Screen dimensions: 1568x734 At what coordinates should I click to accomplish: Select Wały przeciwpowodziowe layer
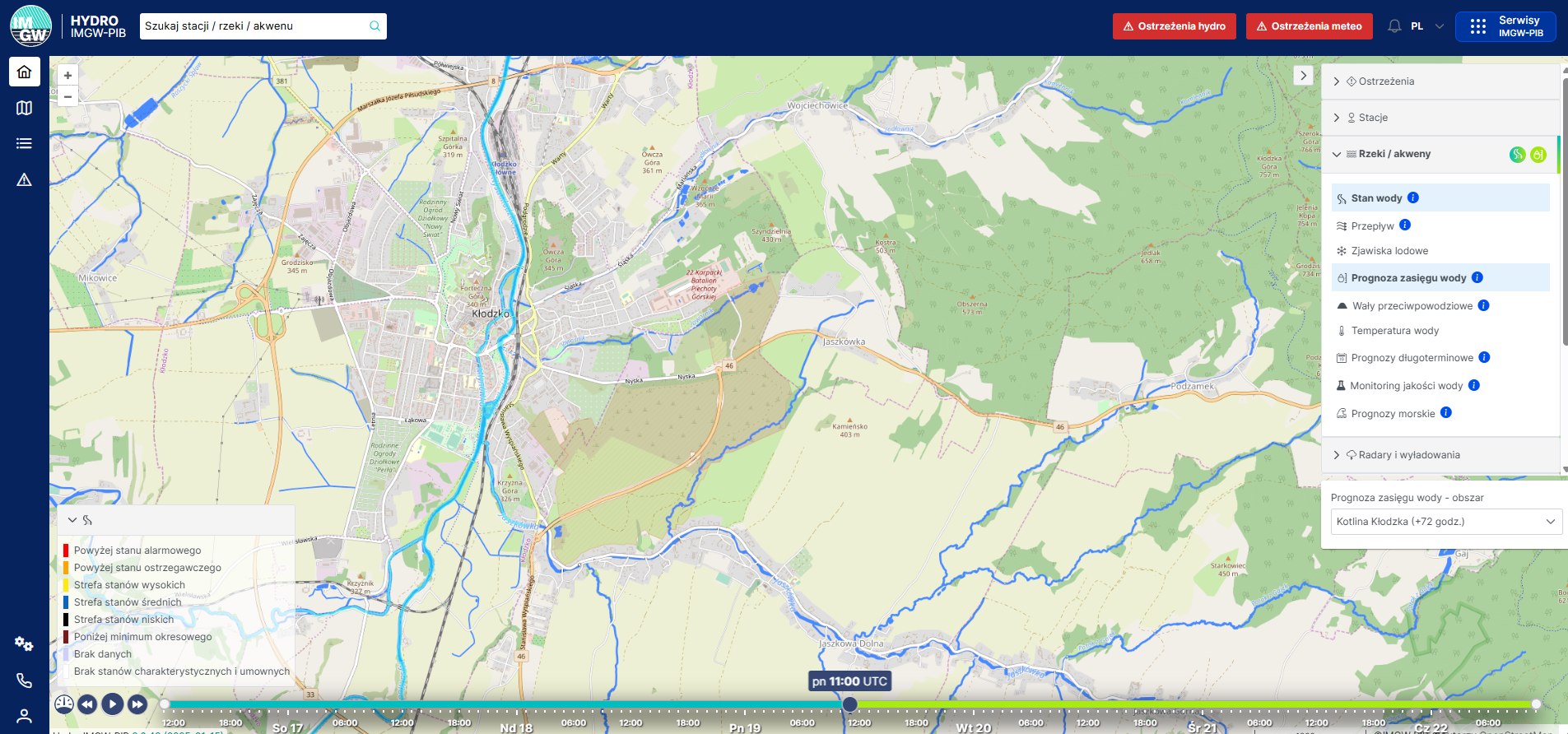(1412, 306)
